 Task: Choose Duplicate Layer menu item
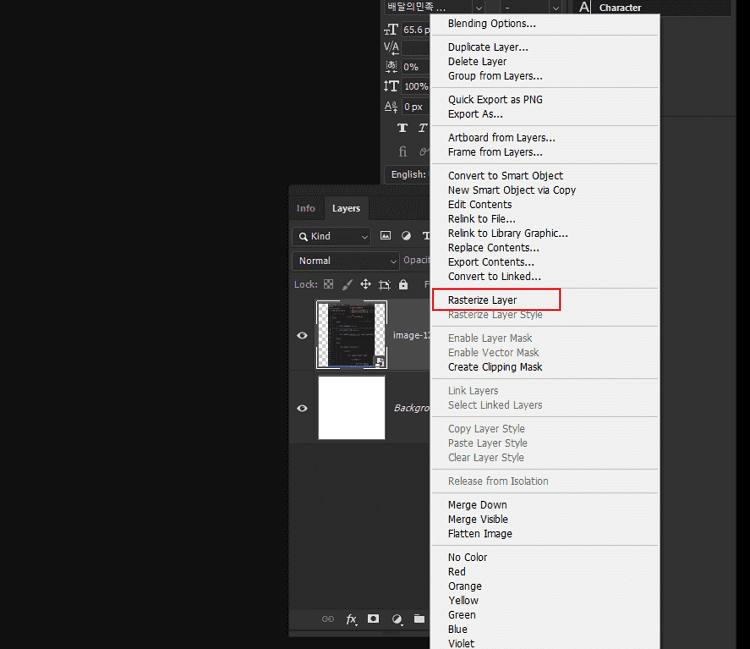545,47
